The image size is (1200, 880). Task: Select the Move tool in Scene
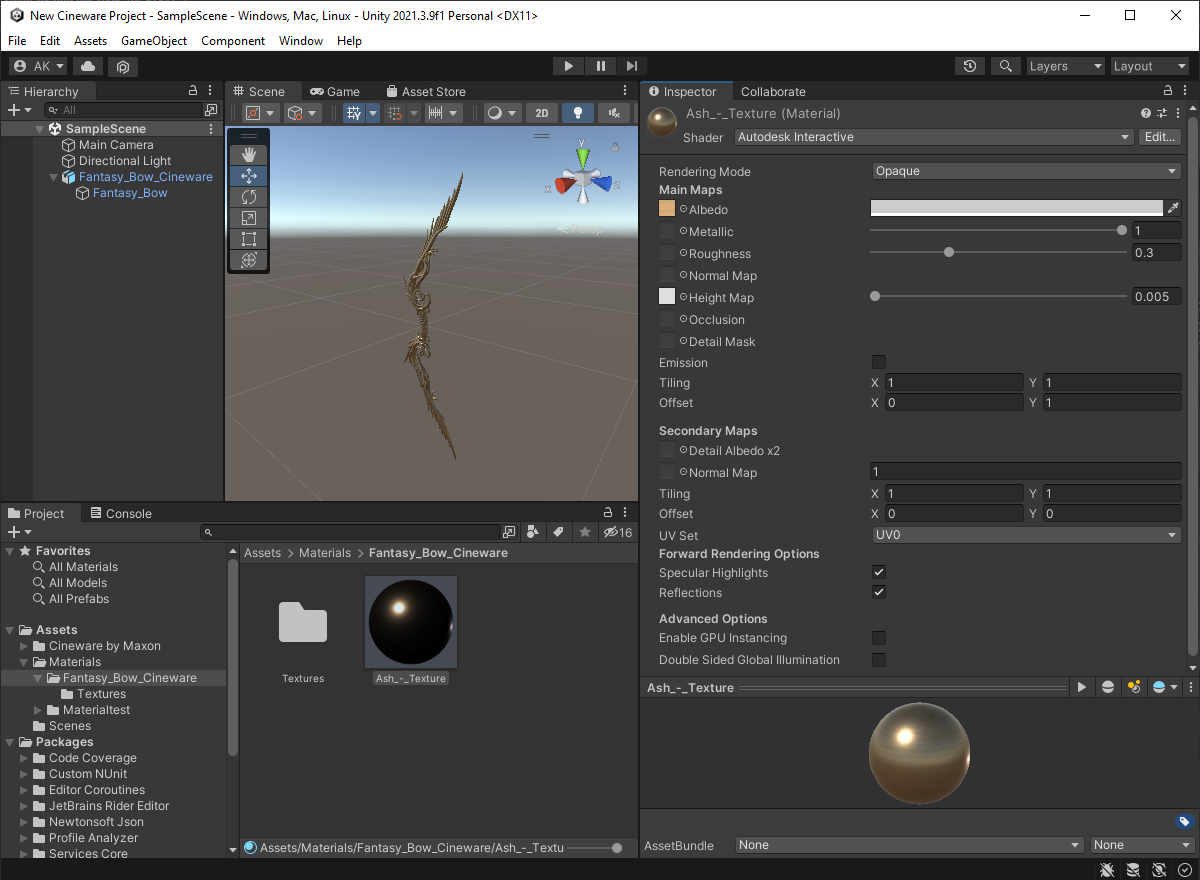(x=249, y=176)
